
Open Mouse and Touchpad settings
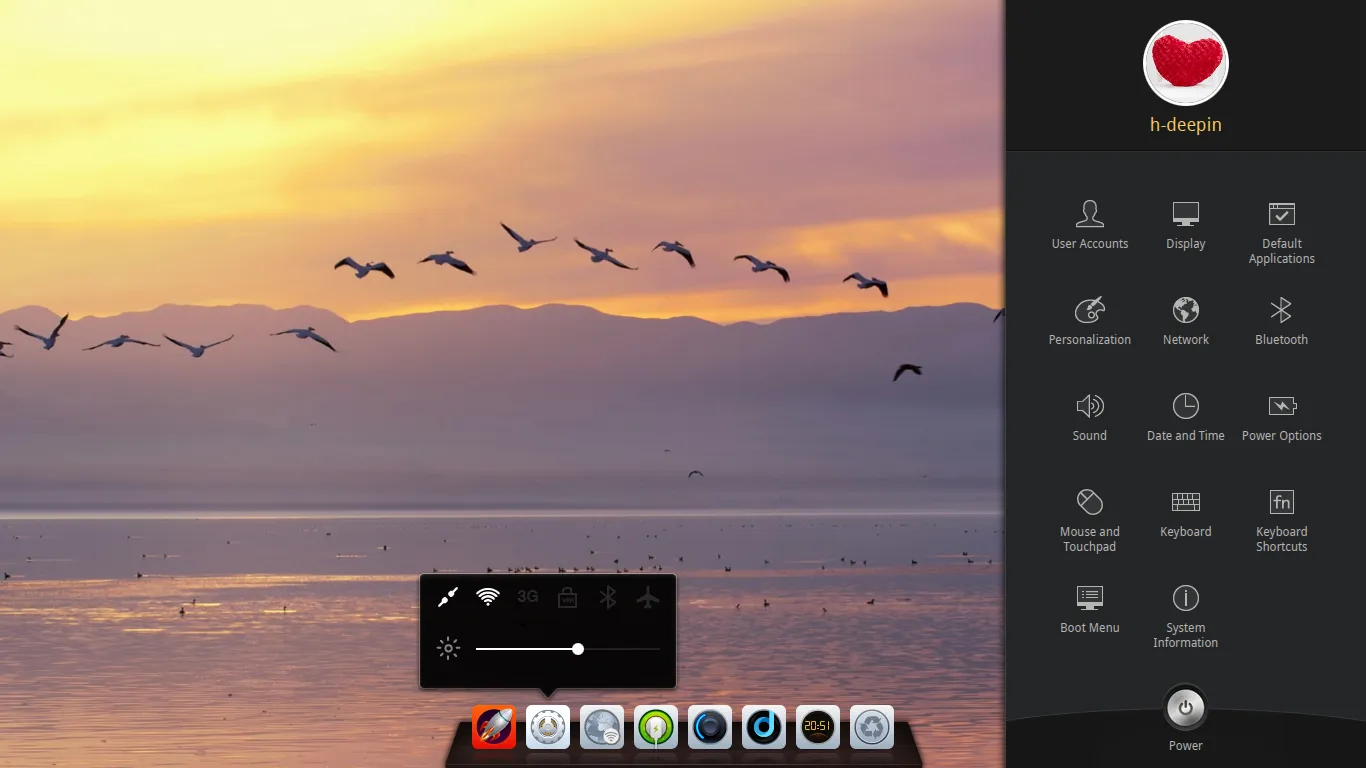(1090, 520)
